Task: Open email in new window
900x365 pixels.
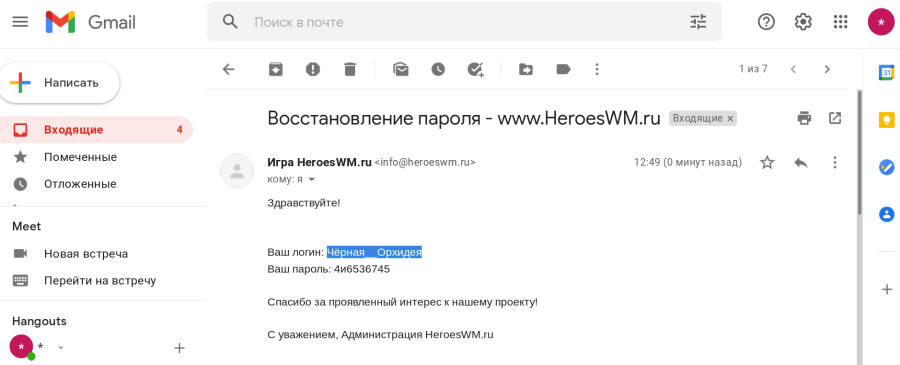Action: (x=835, y=118)
